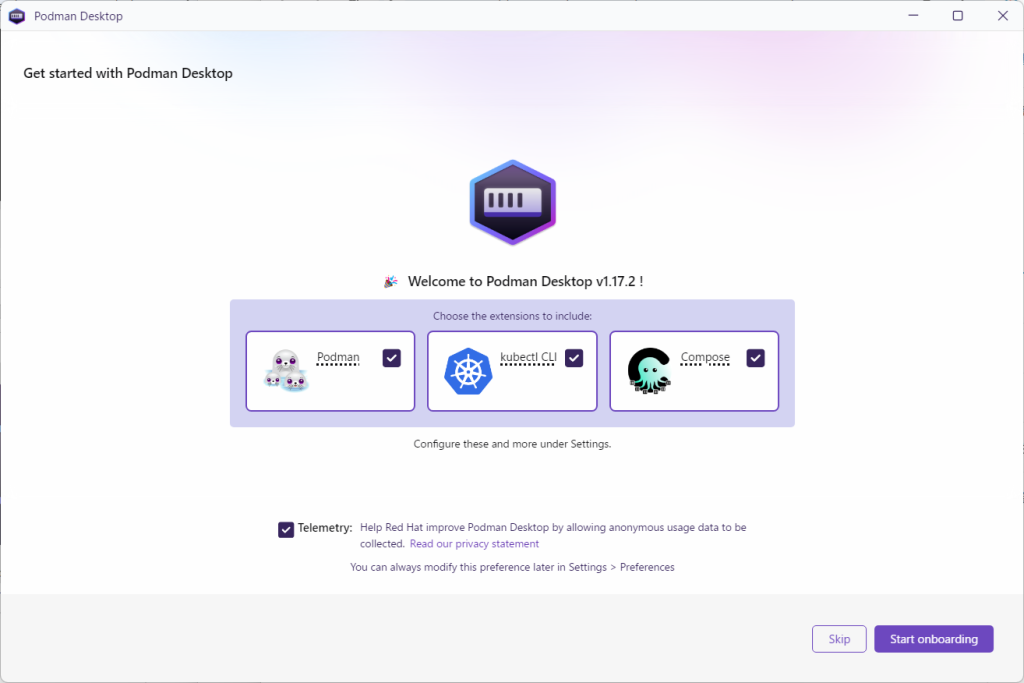Open the Read our privacy statement link
This screenshot has height=683, width=1024.
[x=474, y=544]
